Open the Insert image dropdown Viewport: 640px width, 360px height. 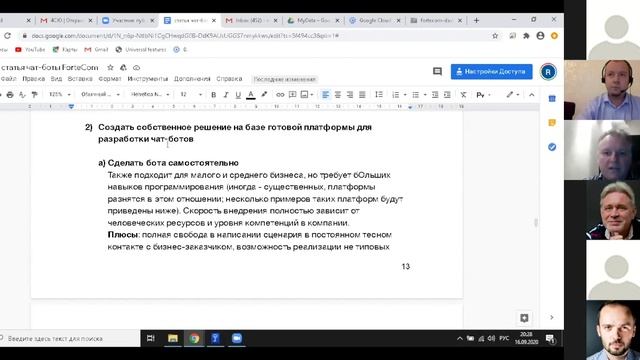point(307,95)
